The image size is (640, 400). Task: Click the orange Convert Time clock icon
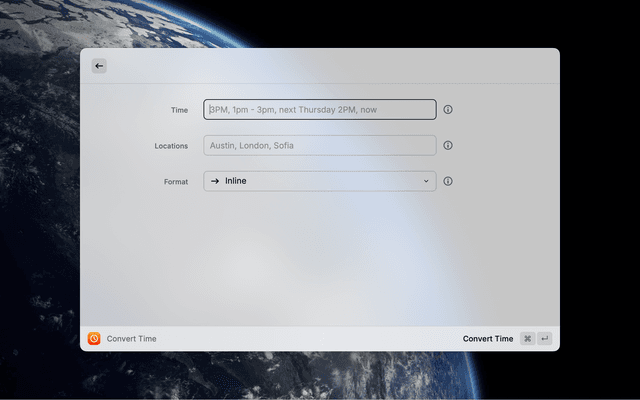click(94, 339)
